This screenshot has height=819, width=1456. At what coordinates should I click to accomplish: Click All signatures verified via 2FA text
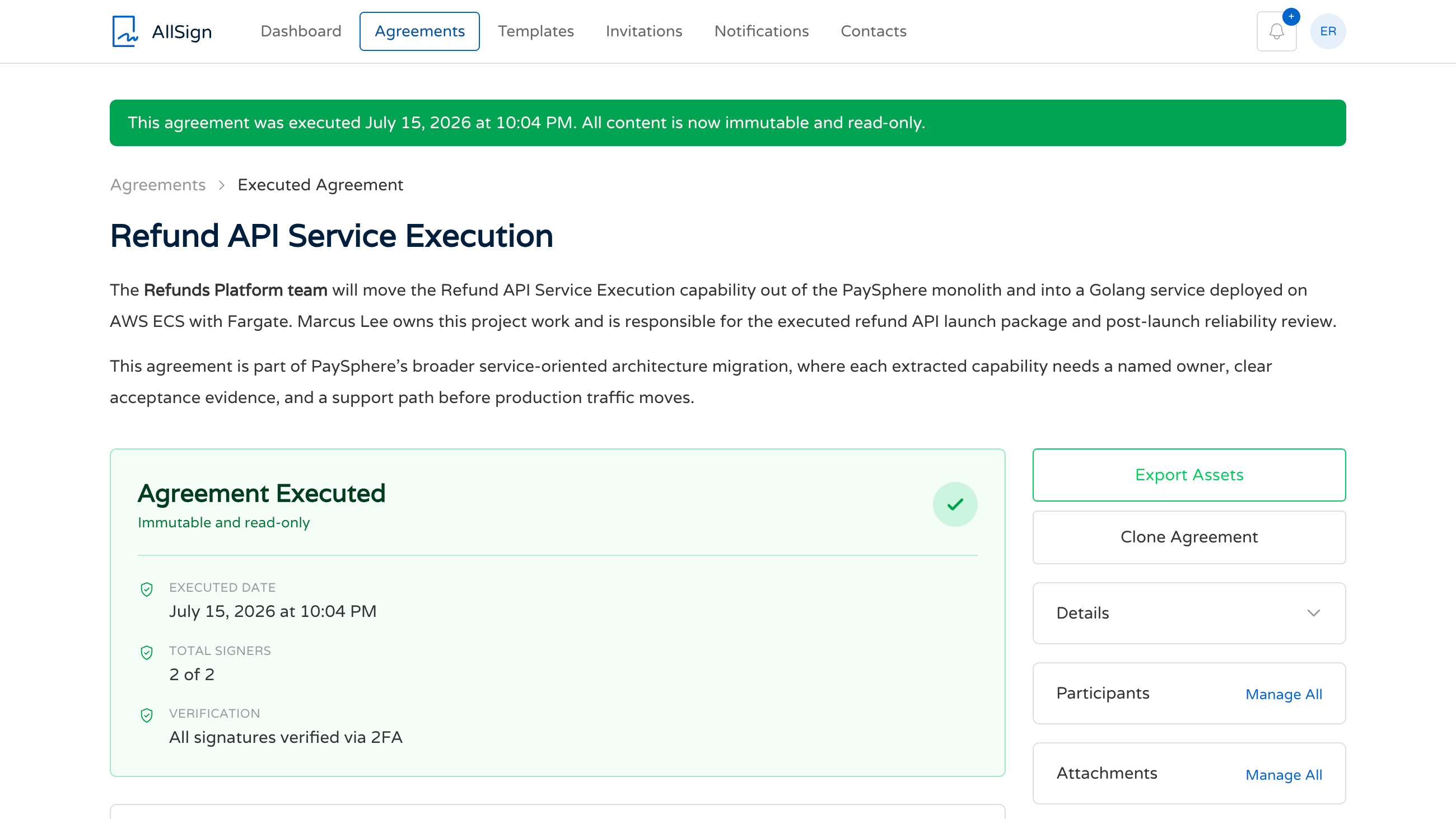click(x=286, y=737)
